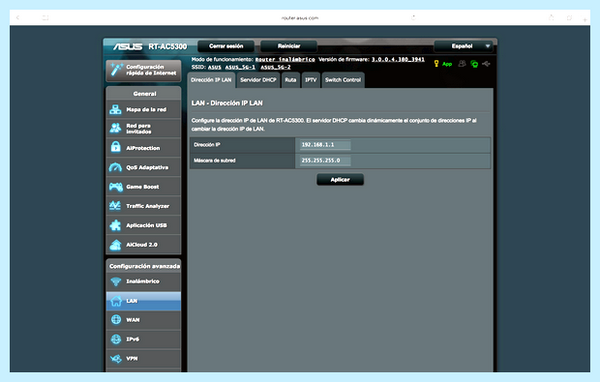Click the ASUS_5G-2 SSID link
This screenshot has width=600, height=382.
tap(276, 67)
